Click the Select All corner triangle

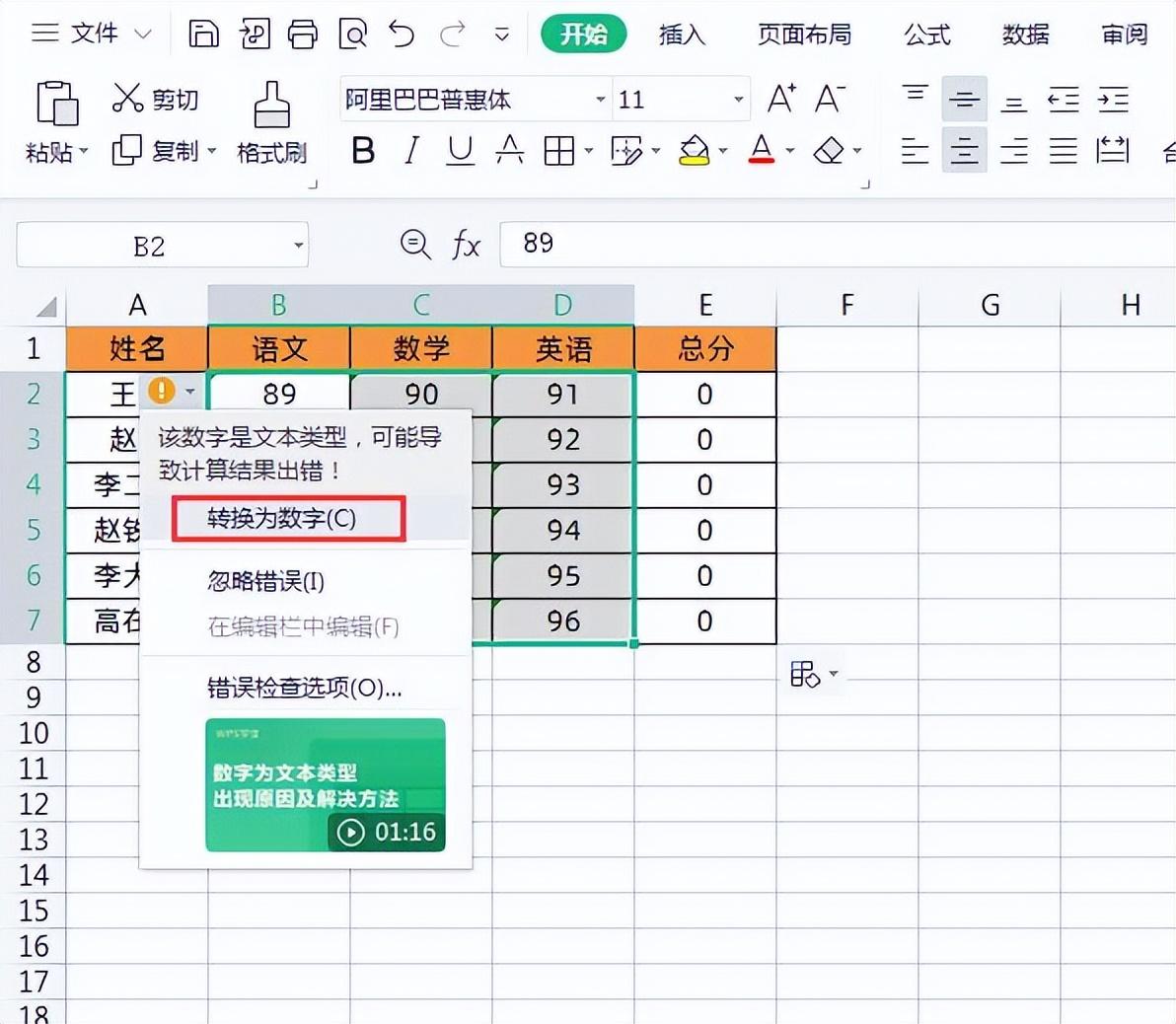point(46,306)
